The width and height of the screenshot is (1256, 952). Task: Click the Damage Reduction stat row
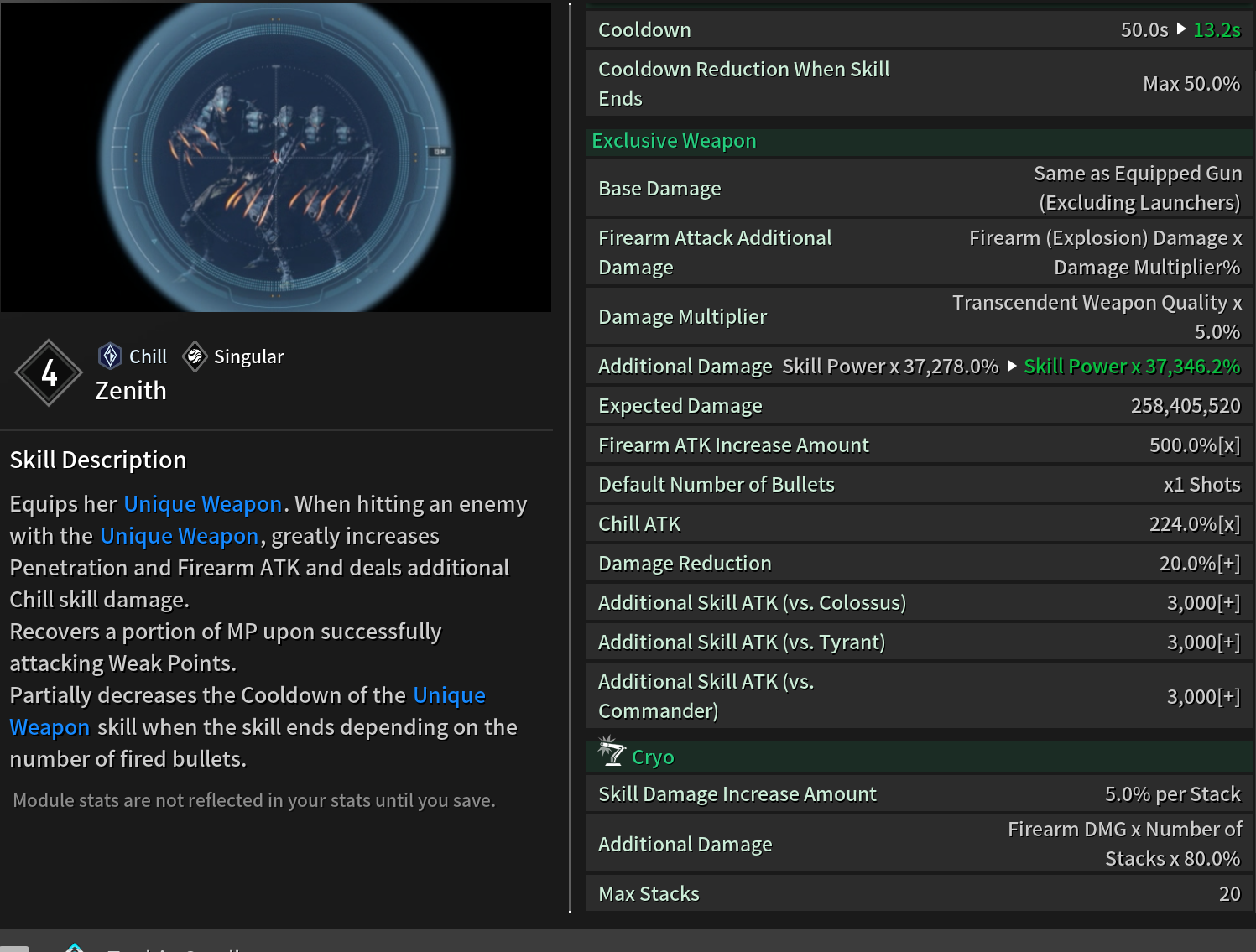click(x=920, y=564)
